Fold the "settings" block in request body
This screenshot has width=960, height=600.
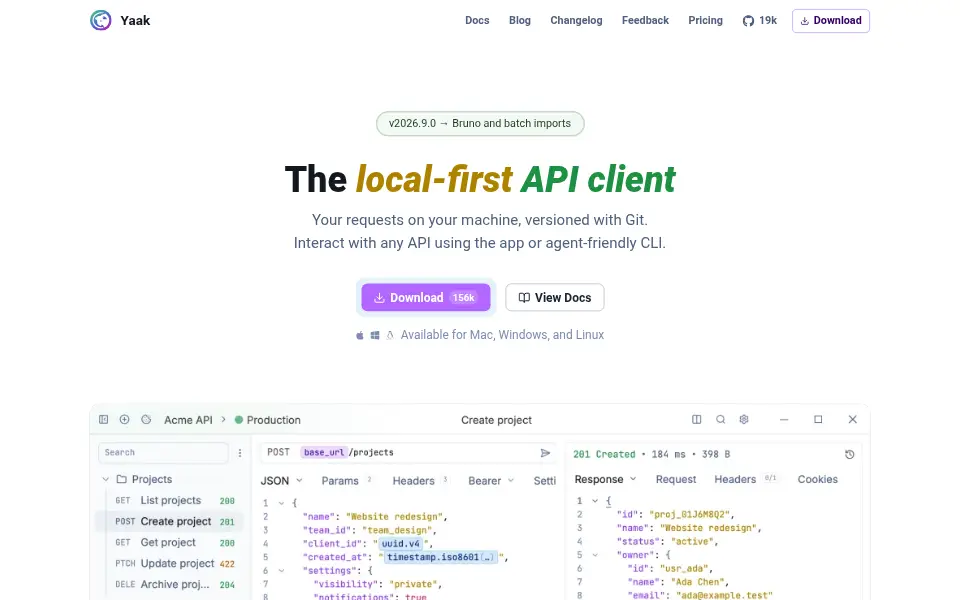[x=281, y=571]
